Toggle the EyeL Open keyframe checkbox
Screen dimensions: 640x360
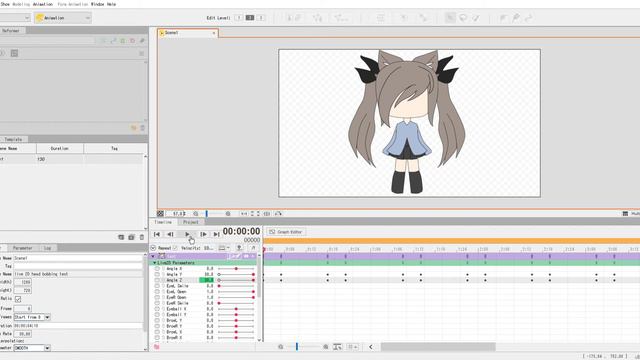coord(157,292)
